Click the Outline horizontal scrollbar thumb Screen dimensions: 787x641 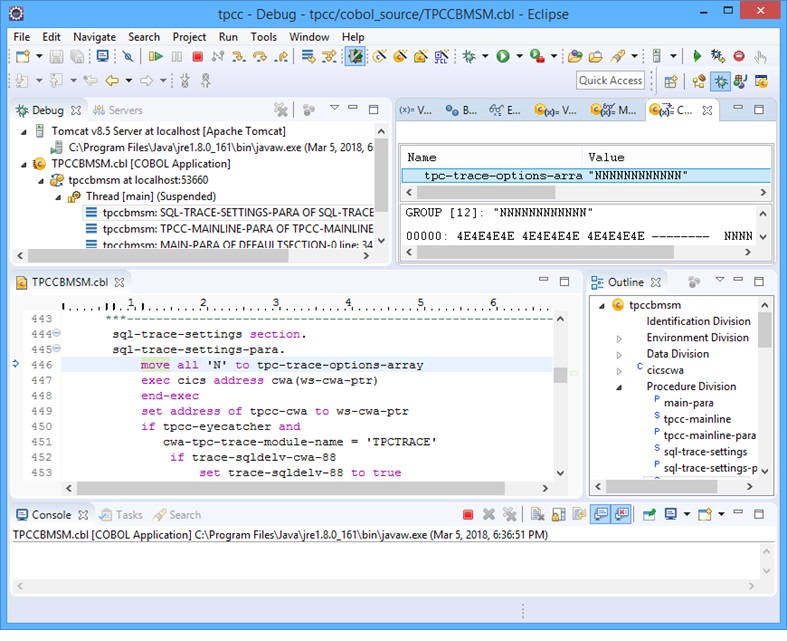662,486
